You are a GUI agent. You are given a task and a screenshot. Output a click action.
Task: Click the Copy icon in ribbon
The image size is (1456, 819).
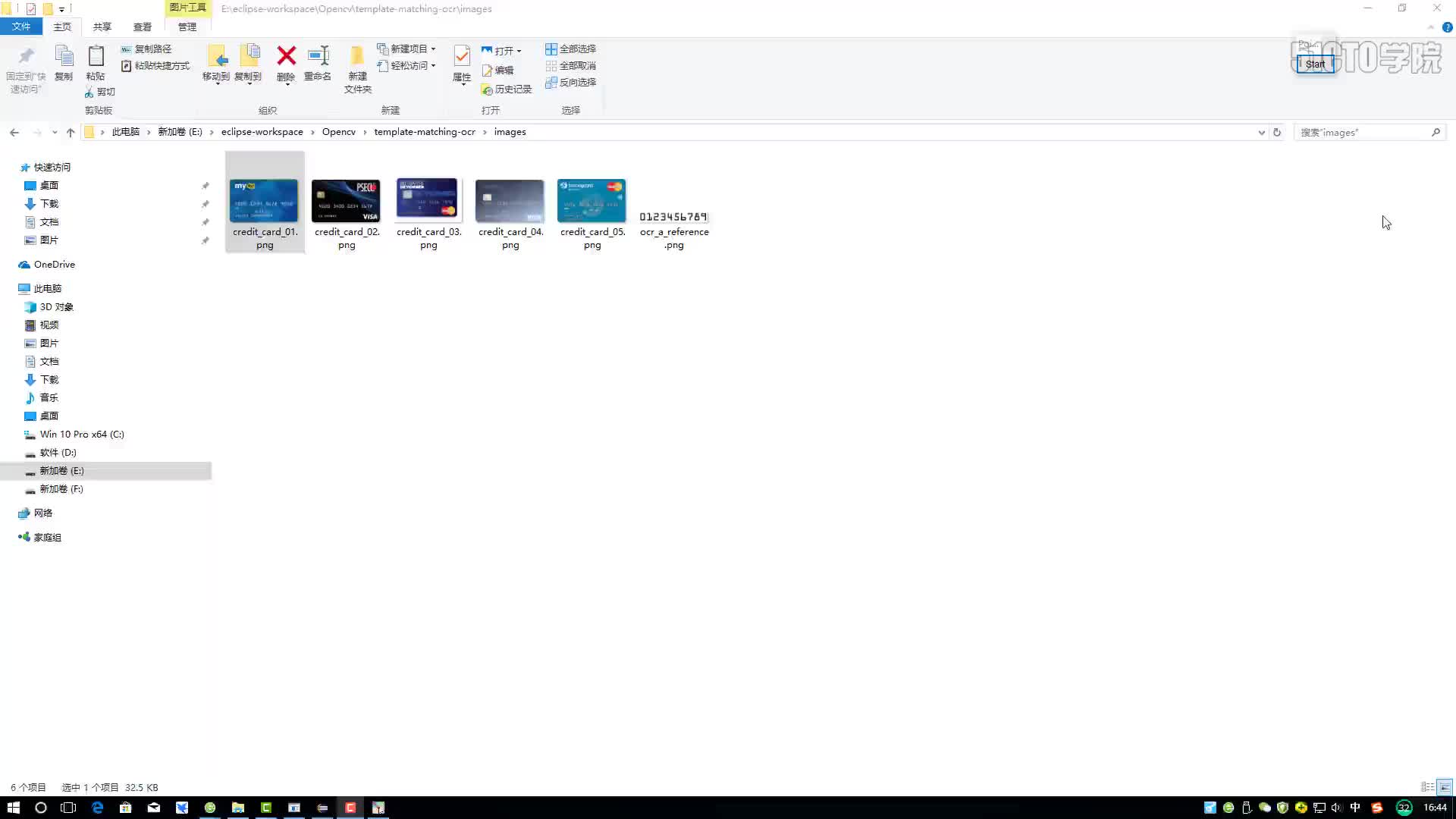64,57
